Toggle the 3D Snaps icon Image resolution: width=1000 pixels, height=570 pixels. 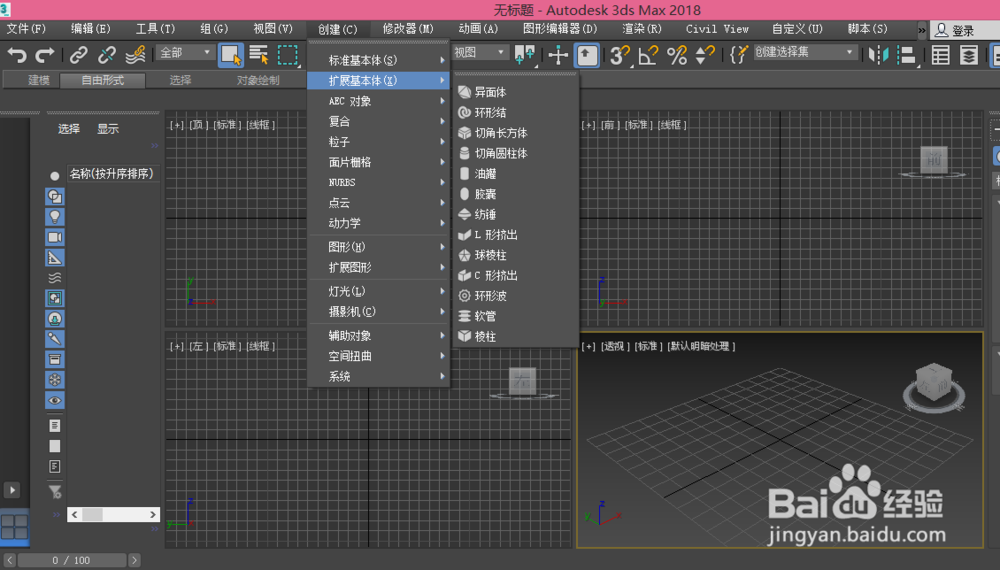point(619,55)
